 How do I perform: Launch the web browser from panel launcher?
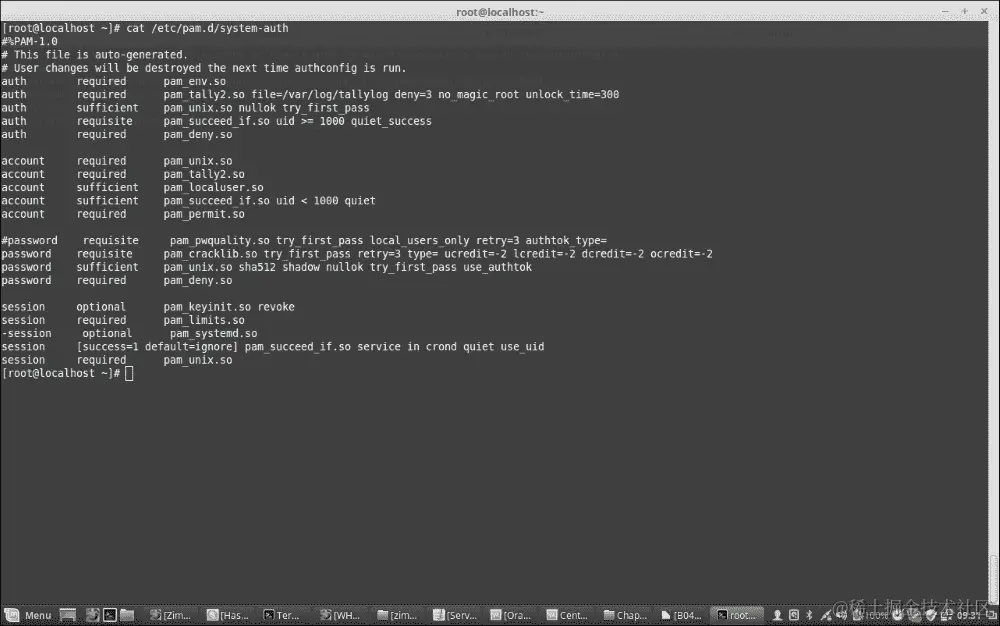click(x=93, y=615)
